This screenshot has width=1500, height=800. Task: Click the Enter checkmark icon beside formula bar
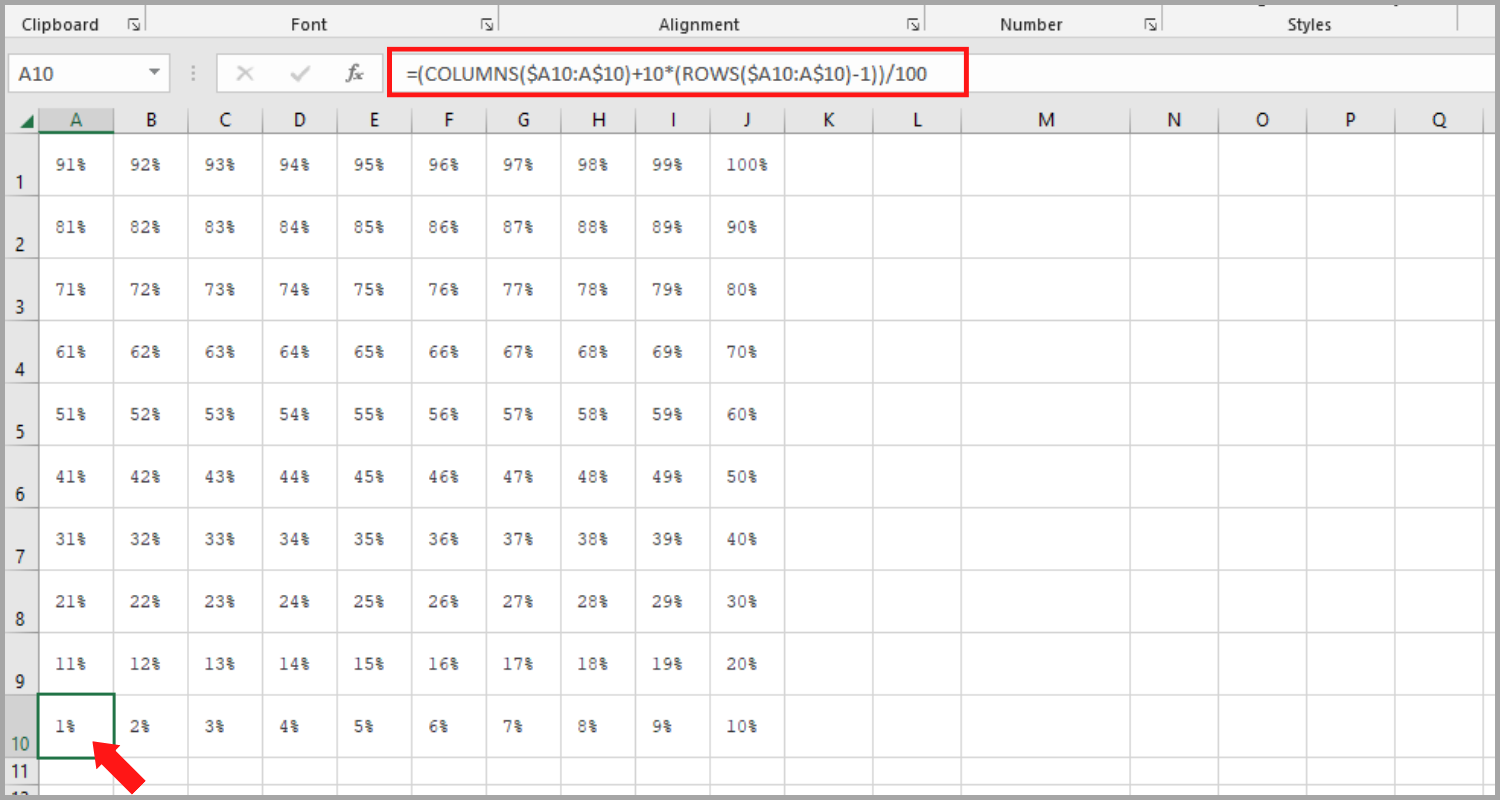pyautogui.click(x=299, y=73)
